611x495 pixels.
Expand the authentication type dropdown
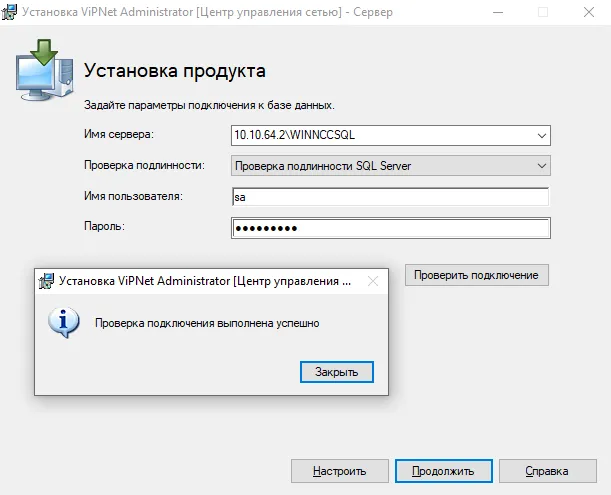coord(541,166)
